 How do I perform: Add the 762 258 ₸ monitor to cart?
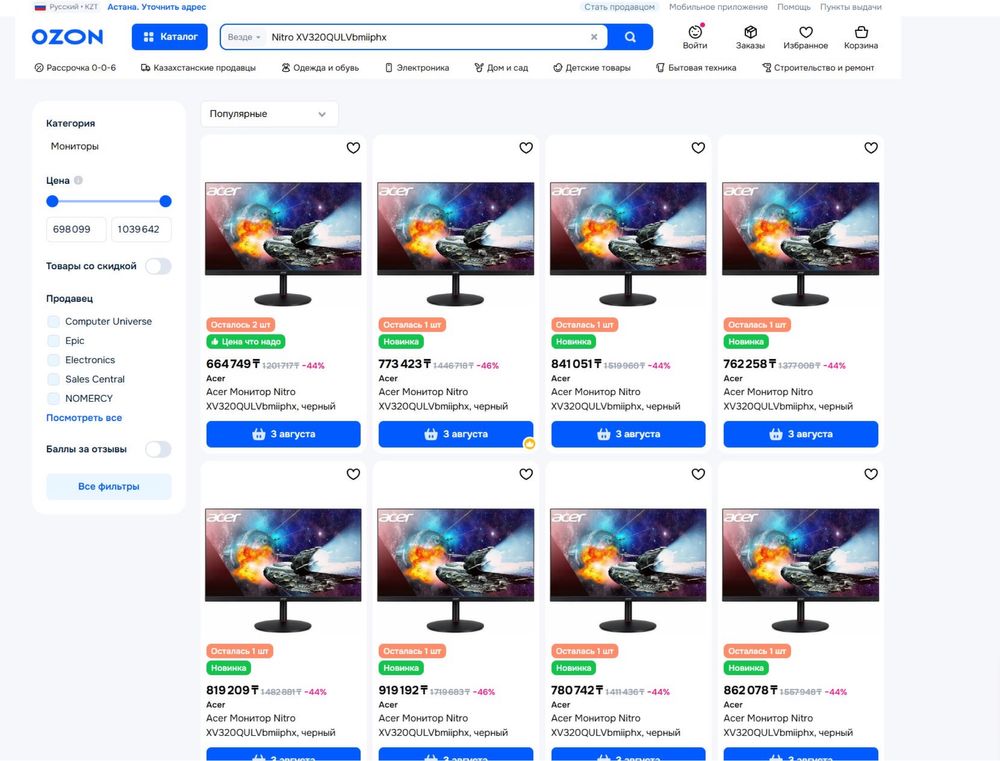[x=801, y=434]
